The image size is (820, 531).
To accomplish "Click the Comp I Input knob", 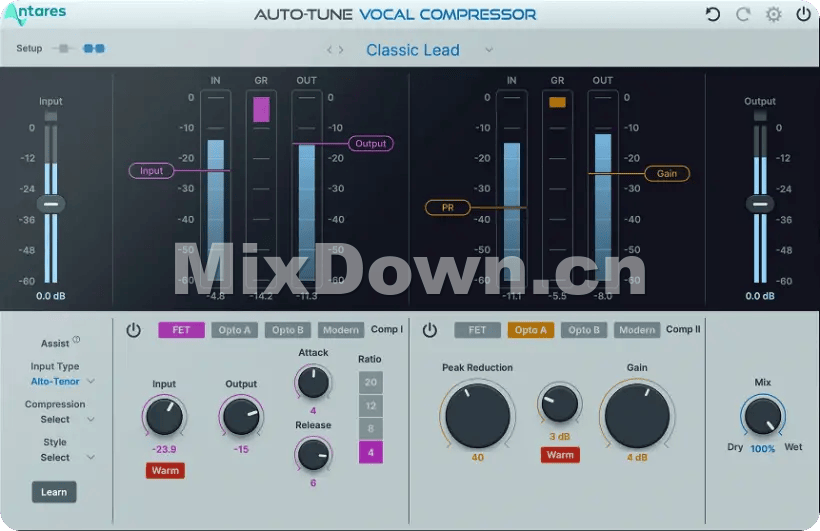I will coord(164,417).
